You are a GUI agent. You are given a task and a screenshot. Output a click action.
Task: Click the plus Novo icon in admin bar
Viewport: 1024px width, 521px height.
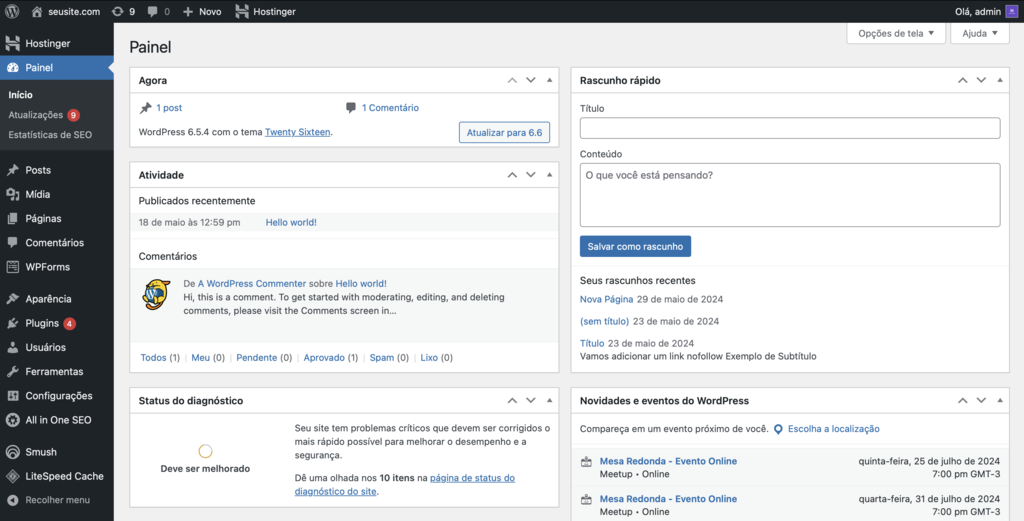188,12
